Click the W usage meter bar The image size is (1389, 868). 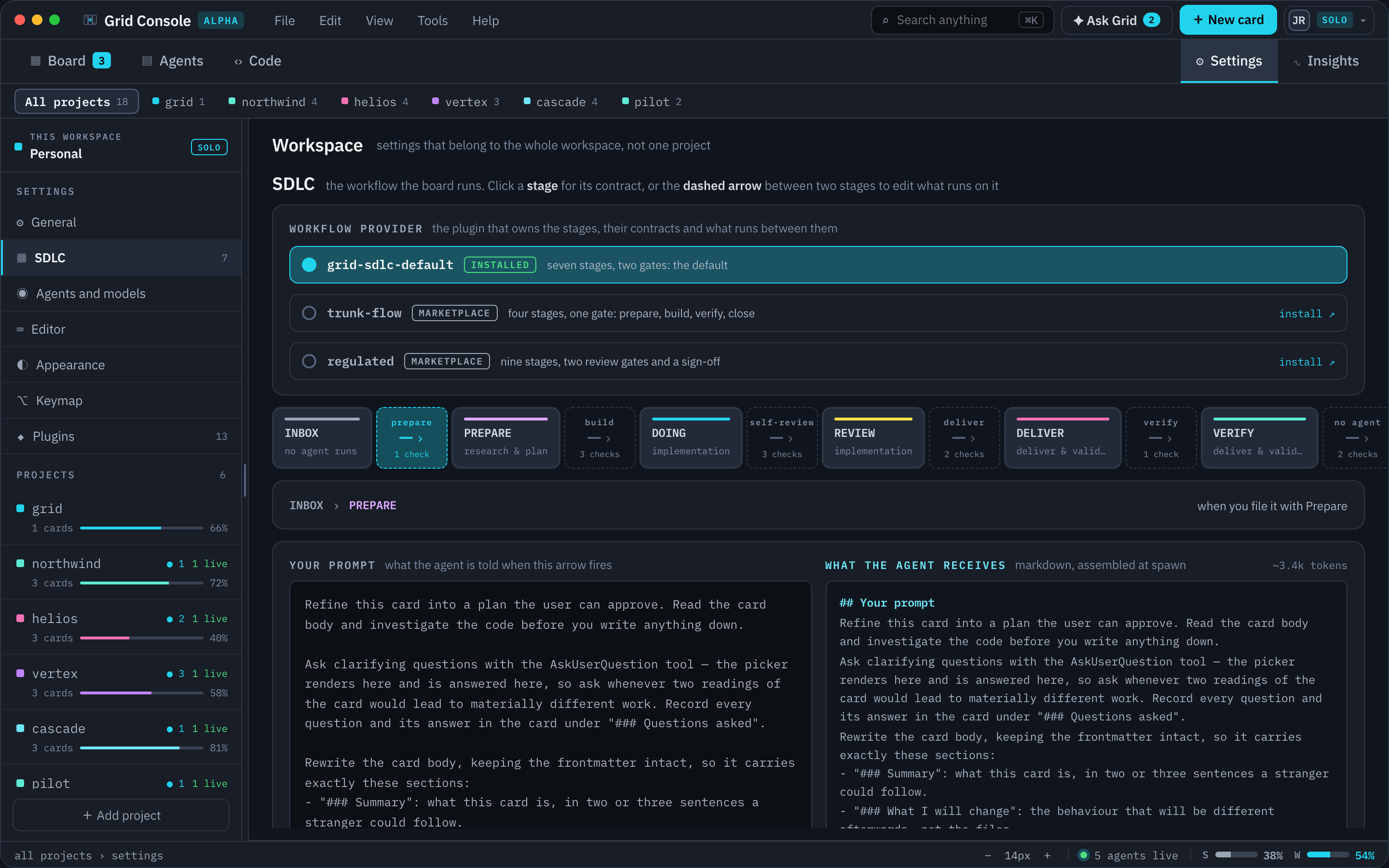coord(1328,855)
